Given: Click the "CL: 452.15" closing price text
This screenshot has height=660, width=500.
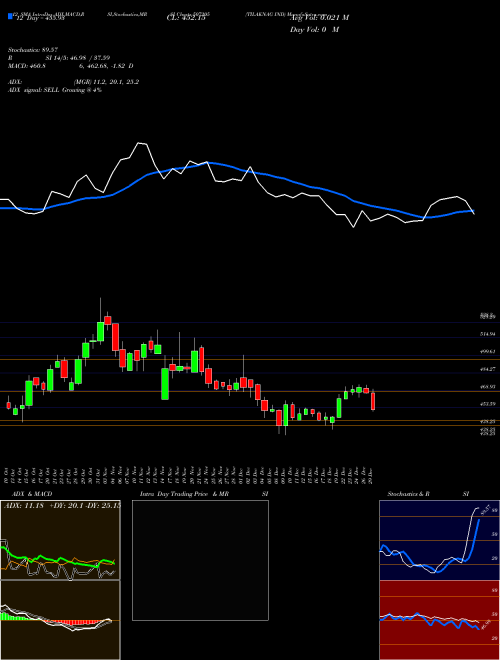Looking at the screenshot, I should click(x=186, y=18).
